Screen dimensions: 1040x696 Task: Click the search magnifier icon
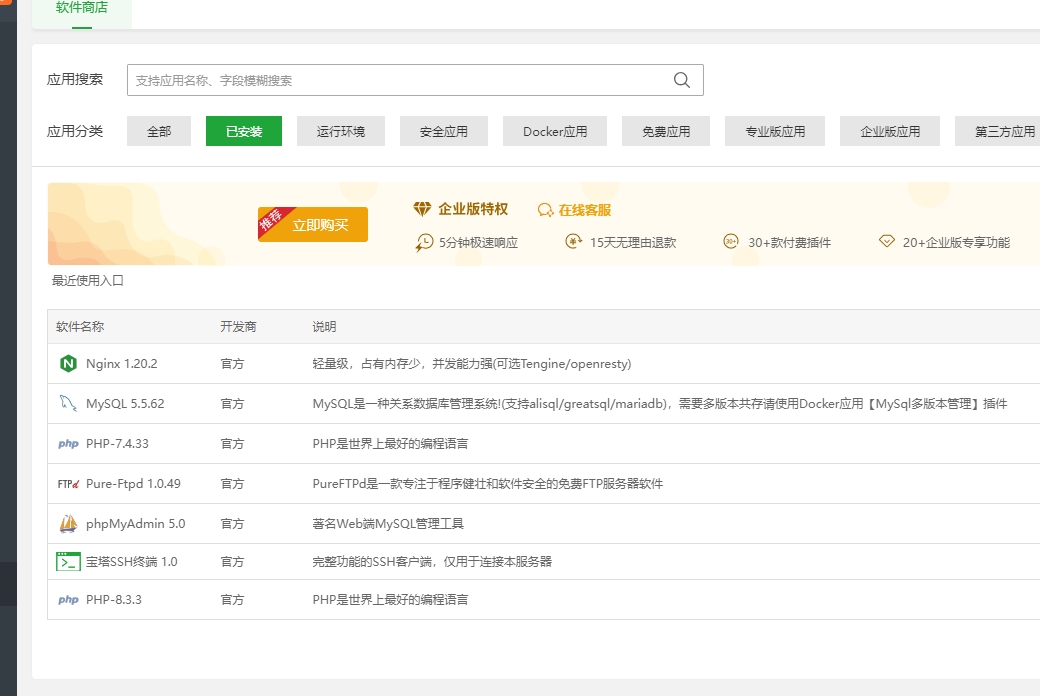click(x=681, y=80)
